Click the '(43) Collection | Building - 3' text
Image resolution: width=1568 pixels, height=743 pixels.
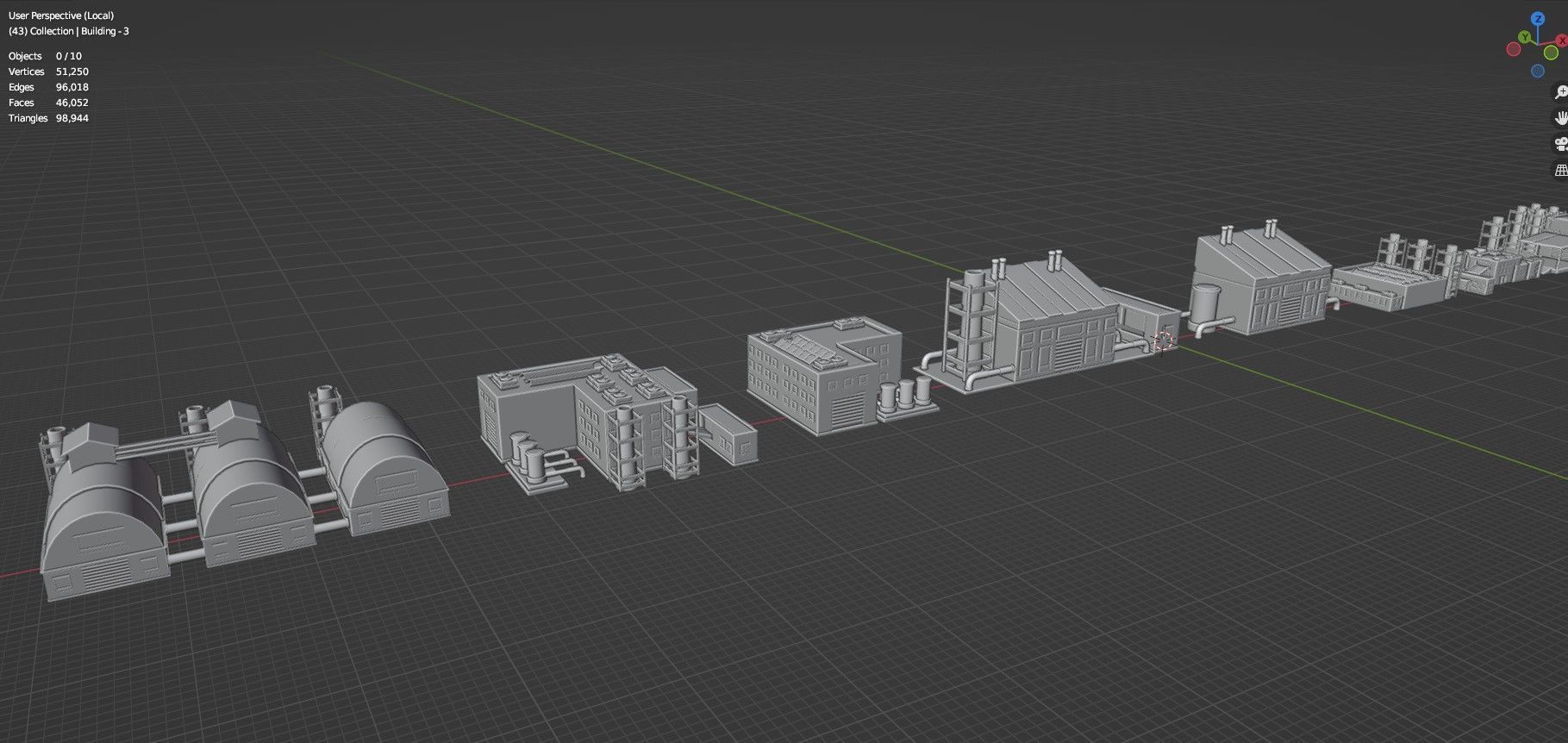point(69,31)
